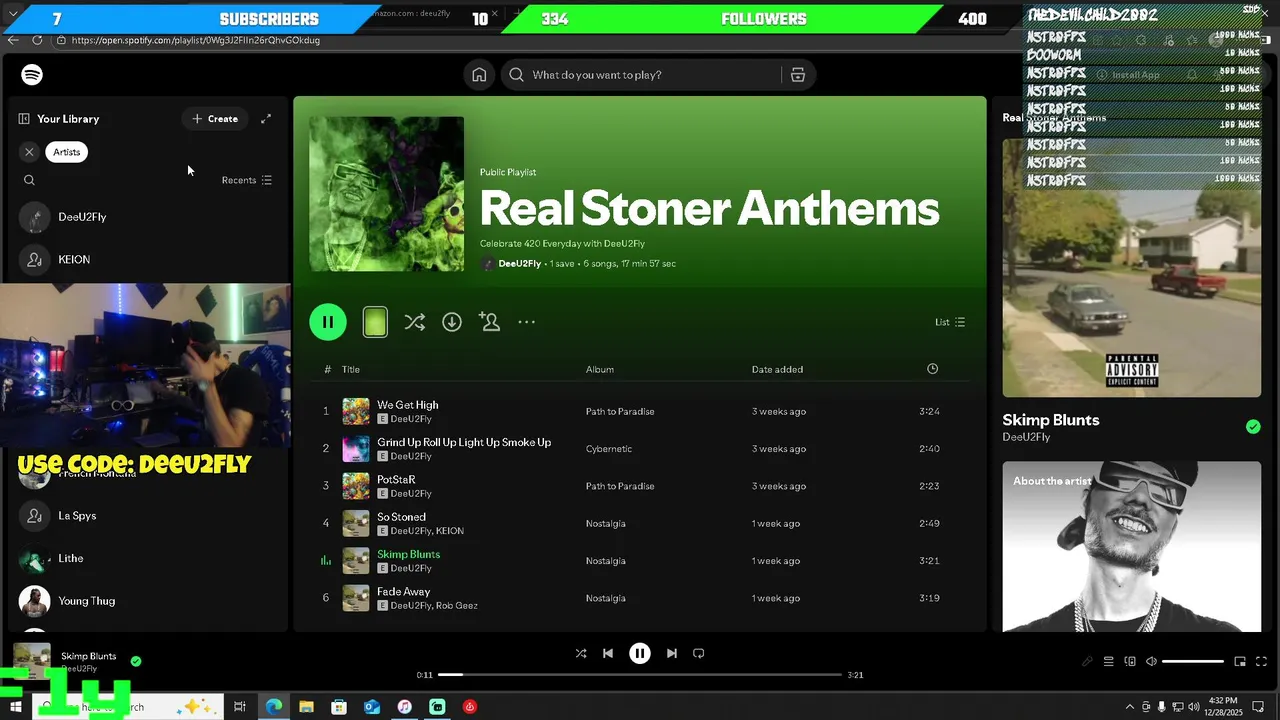Toggle saved check in player bar
Viewport: 1280px width, 720px height.
136,661
